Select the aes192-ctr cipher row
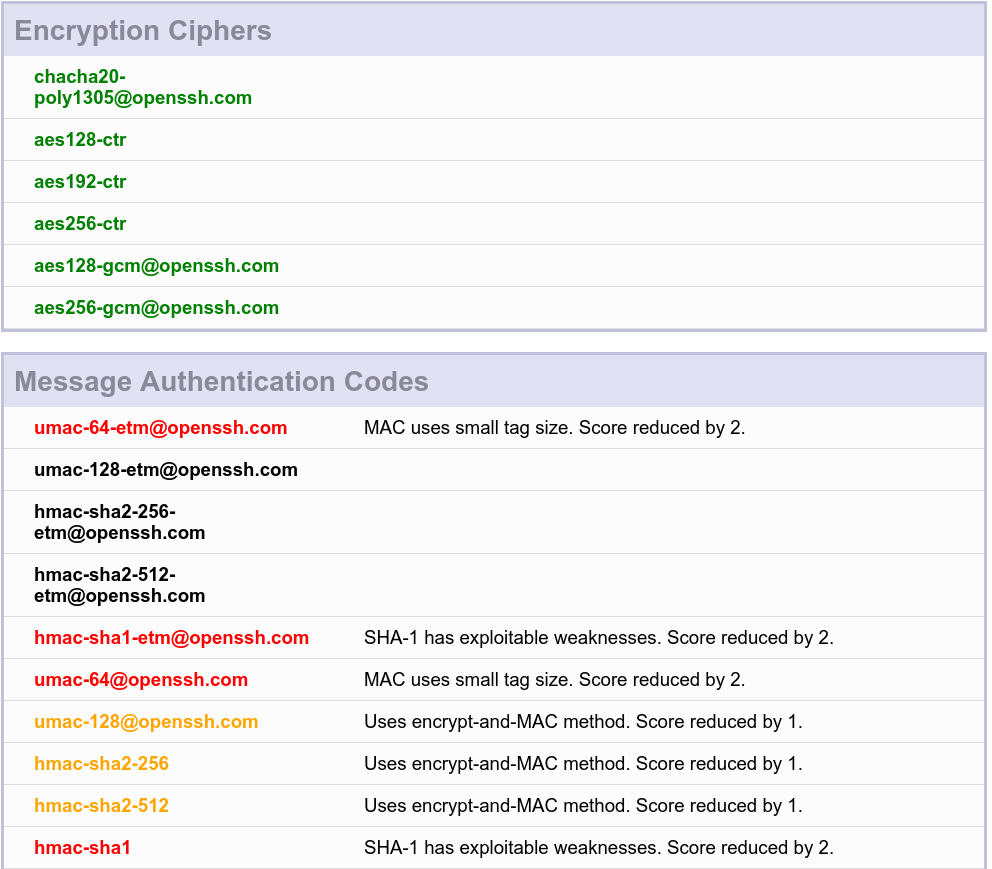The height and width of the screenshot is (869, 992). coord(80,182)
